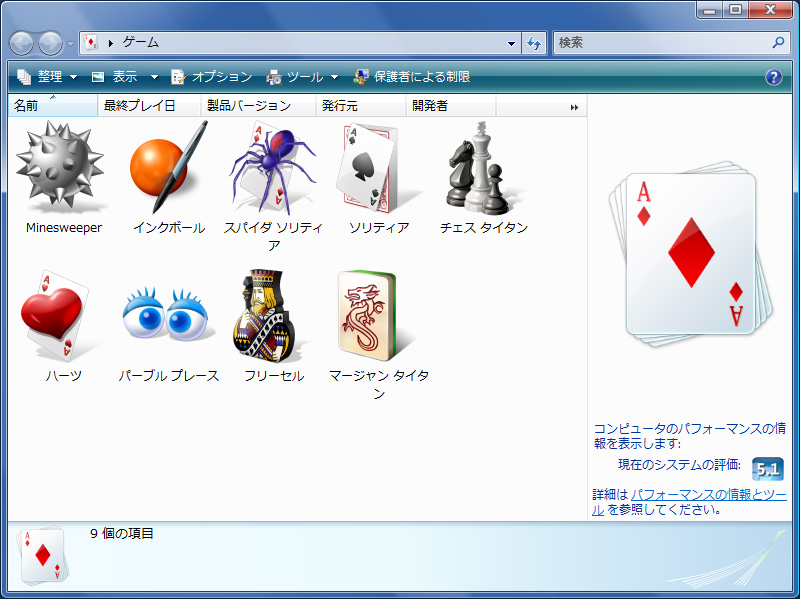Click the ハーツ name label

point(64,376)
